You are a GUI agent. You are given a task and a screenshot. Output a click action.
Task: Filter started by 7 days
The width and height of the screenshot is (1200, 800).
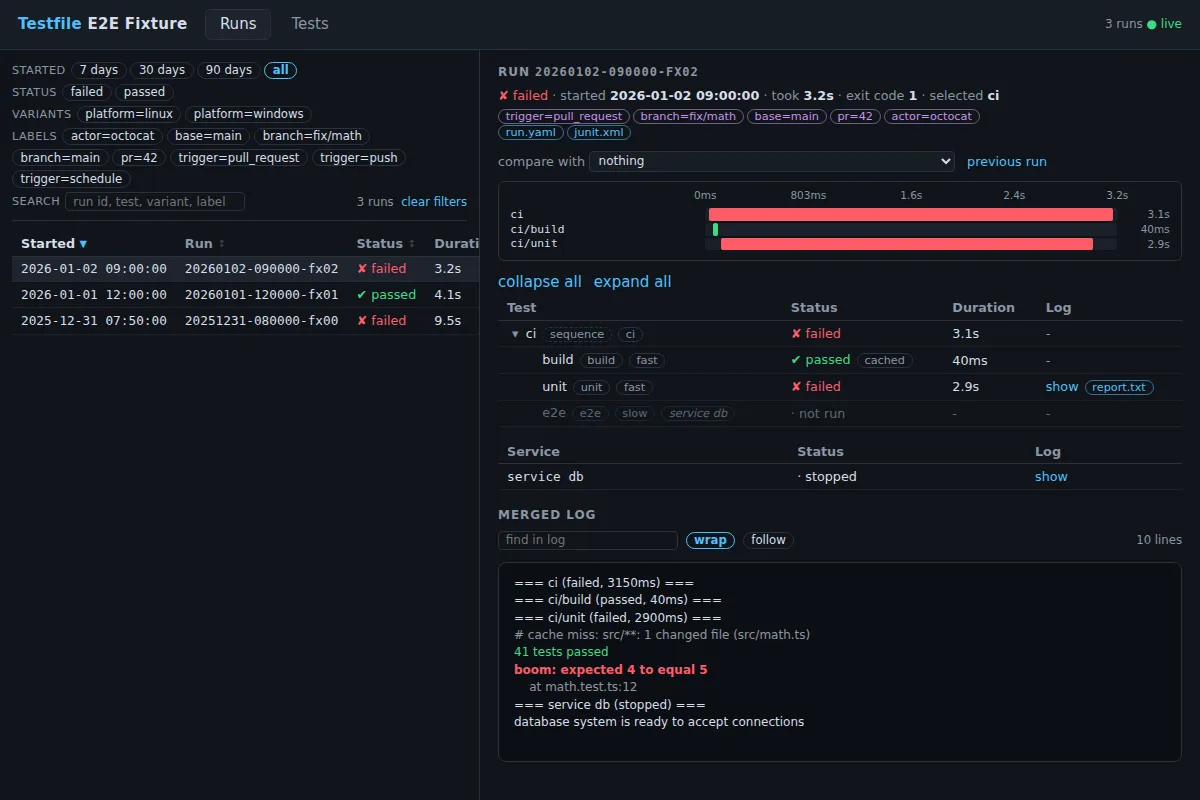click(x=99, y=70)
